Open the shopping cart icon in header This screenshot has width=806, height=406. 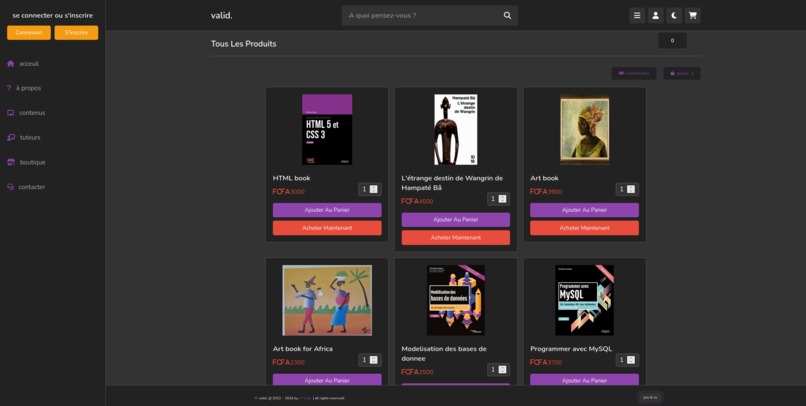(692, 15)
